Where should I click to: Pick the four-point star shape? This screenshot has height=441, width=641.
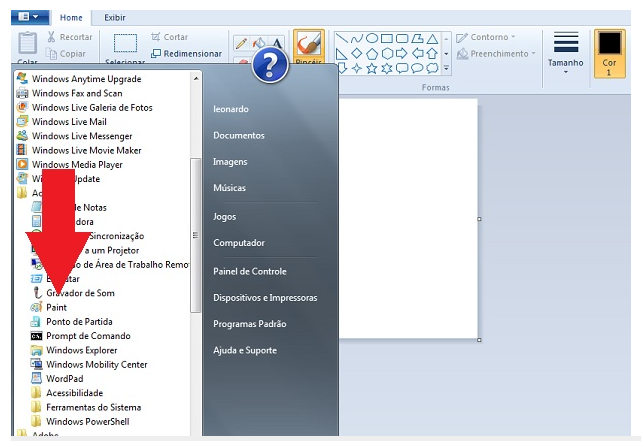coord(356,68)
